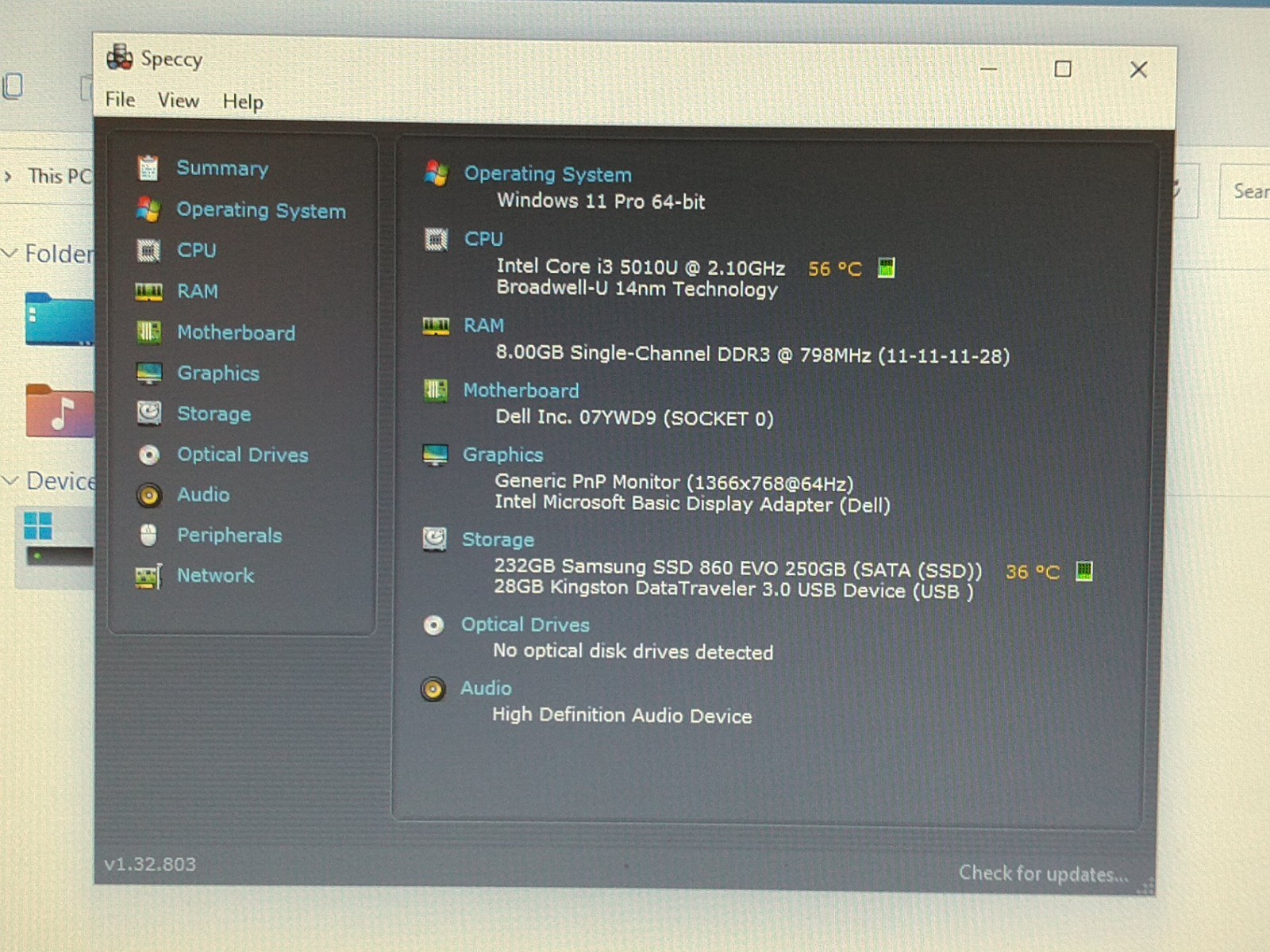Maximize the Speccy window
Image resolution: width=1270 pixels, height=952 pixels.
point(1063,69)
